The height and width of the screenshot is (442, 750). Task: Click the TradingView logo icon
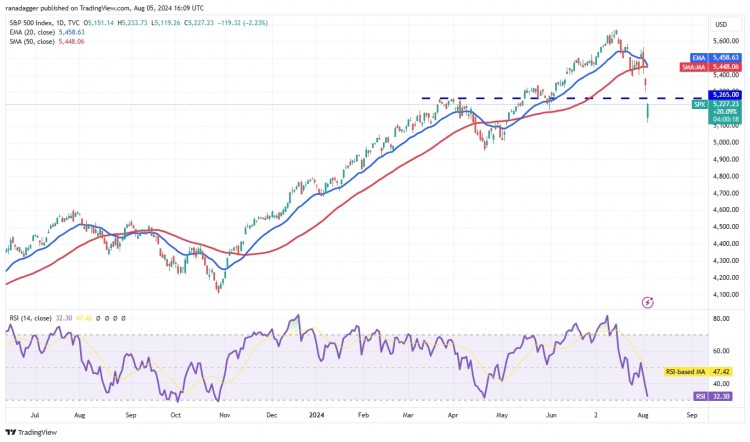(x=11, y=432)
